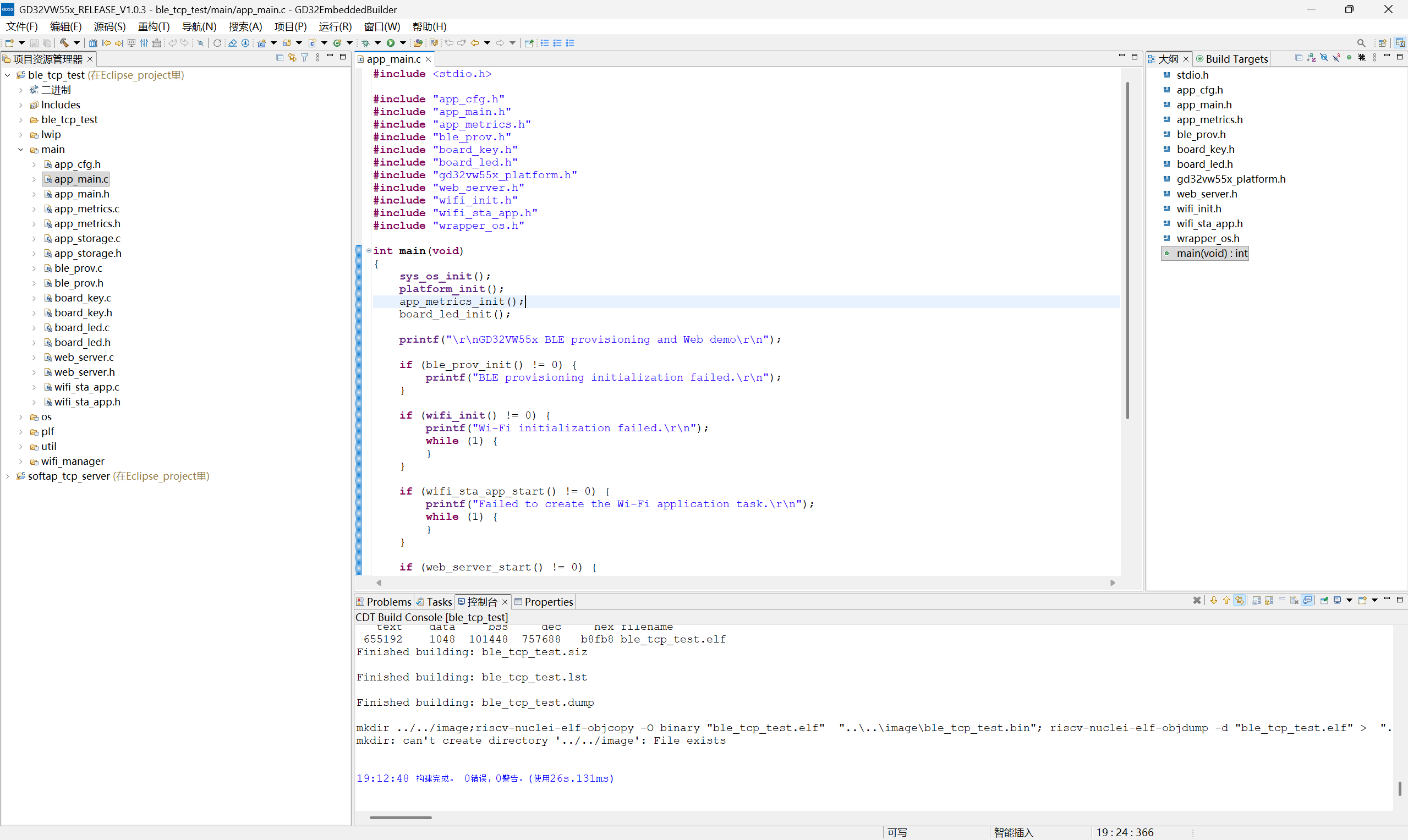Select the C/C++ perspective icon

point(1400,43)
